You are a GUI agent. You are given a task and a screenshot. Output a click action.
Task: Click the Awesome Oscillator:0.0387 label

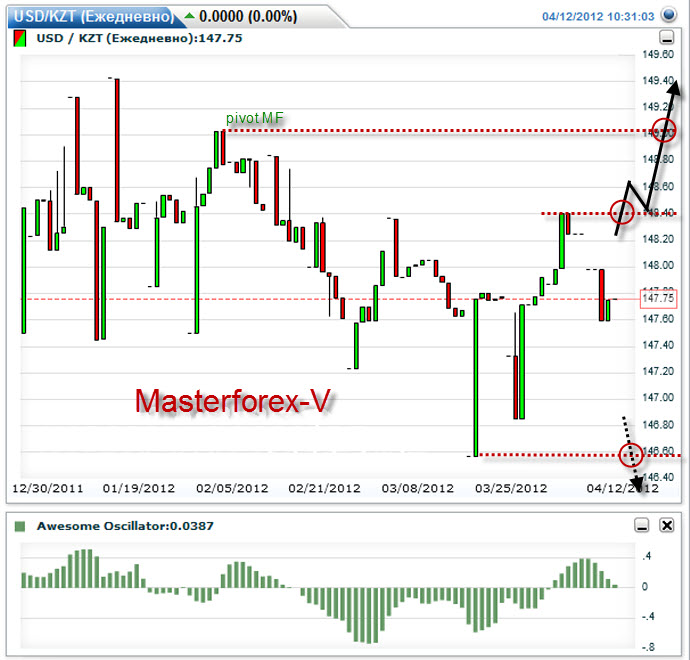(125, 526)
